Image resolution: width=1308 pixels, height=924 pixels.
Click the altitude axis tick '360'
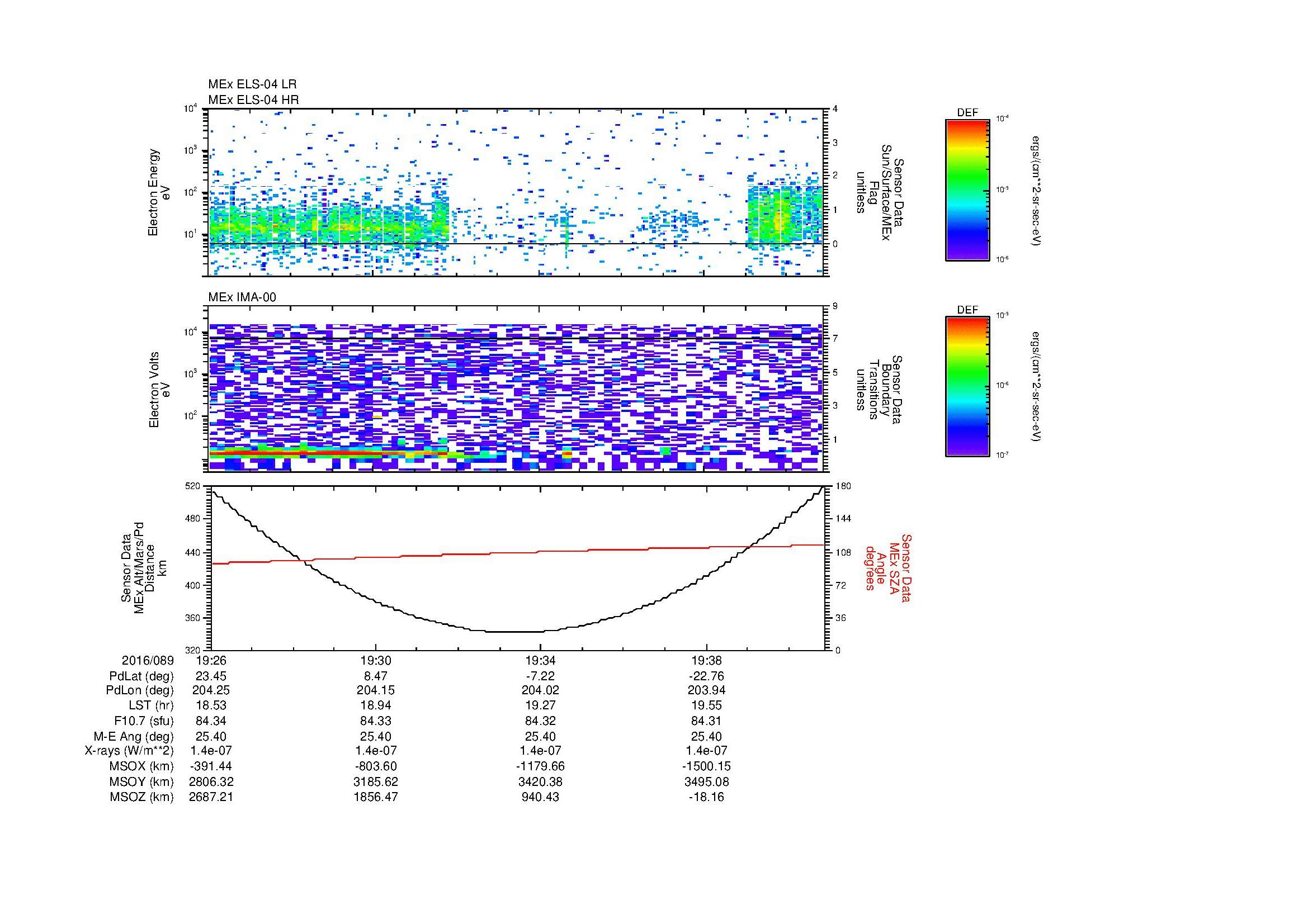pyautogui.click(x=193, y=618)
